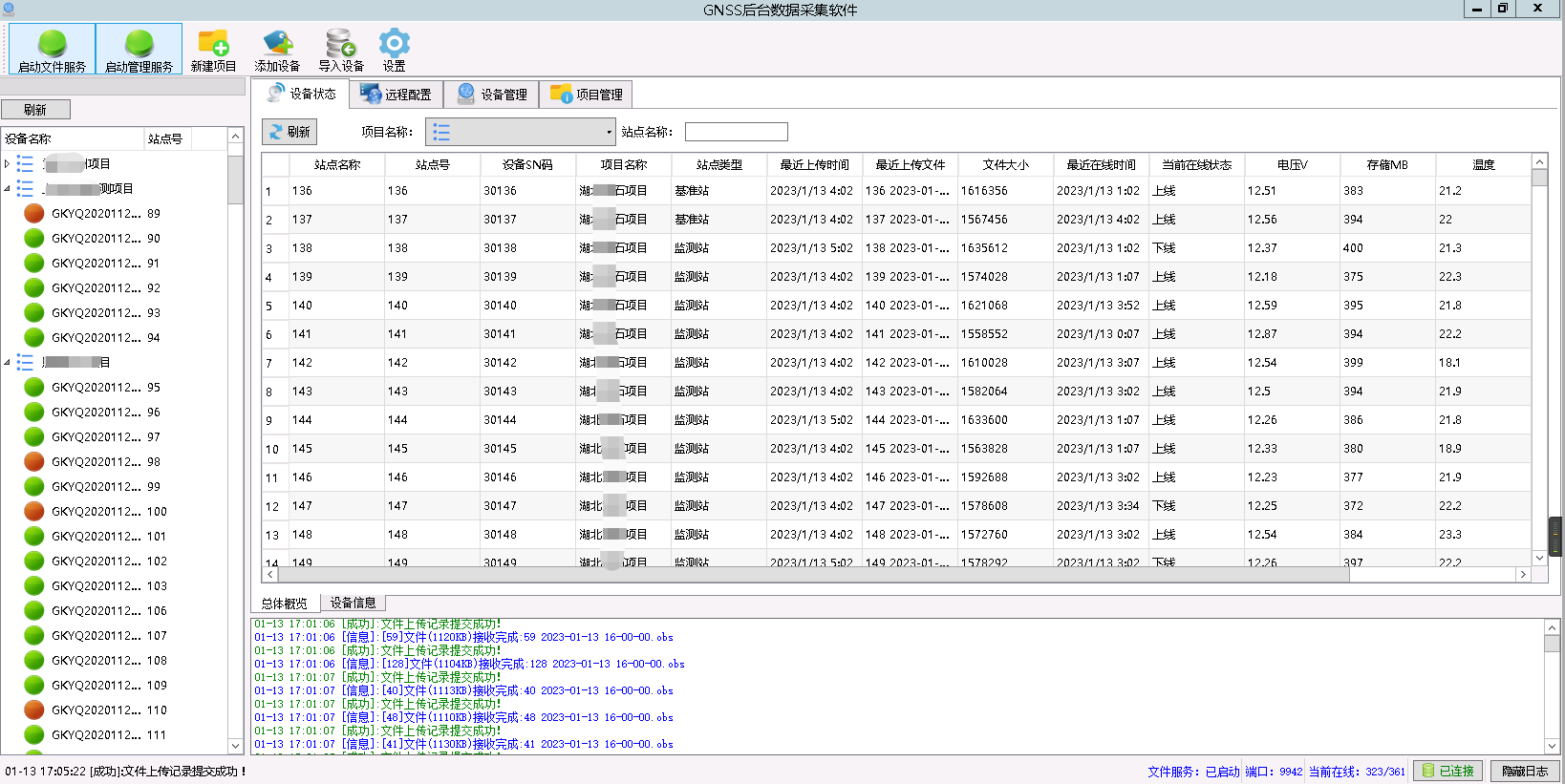Click the 启动文件服务 green icon
The width and height of the screenshot is (1565, 784).
pyautogui.click(x=52, y=44)
